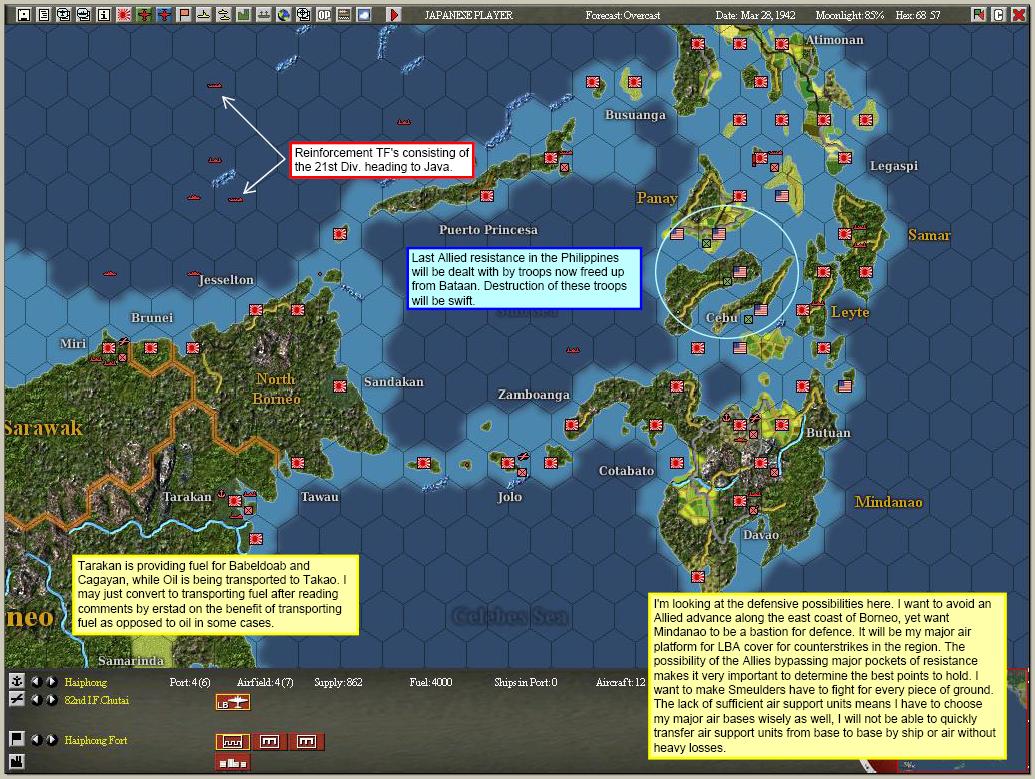Viewport: 1035px width, 779px height.
Task: Click the green factory toolbar icon
Action: point(244,15)
